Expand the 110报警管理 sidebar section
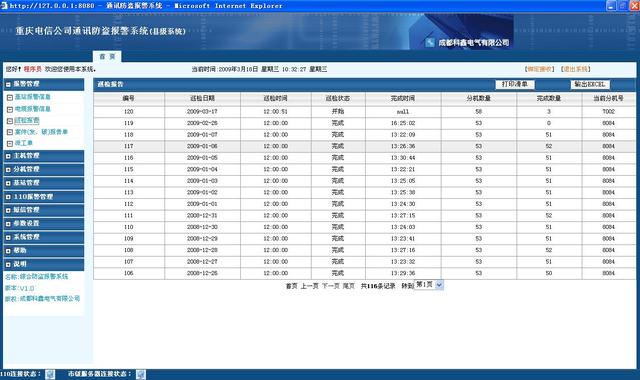Screen dimensions: 640x380 point(8,197)
